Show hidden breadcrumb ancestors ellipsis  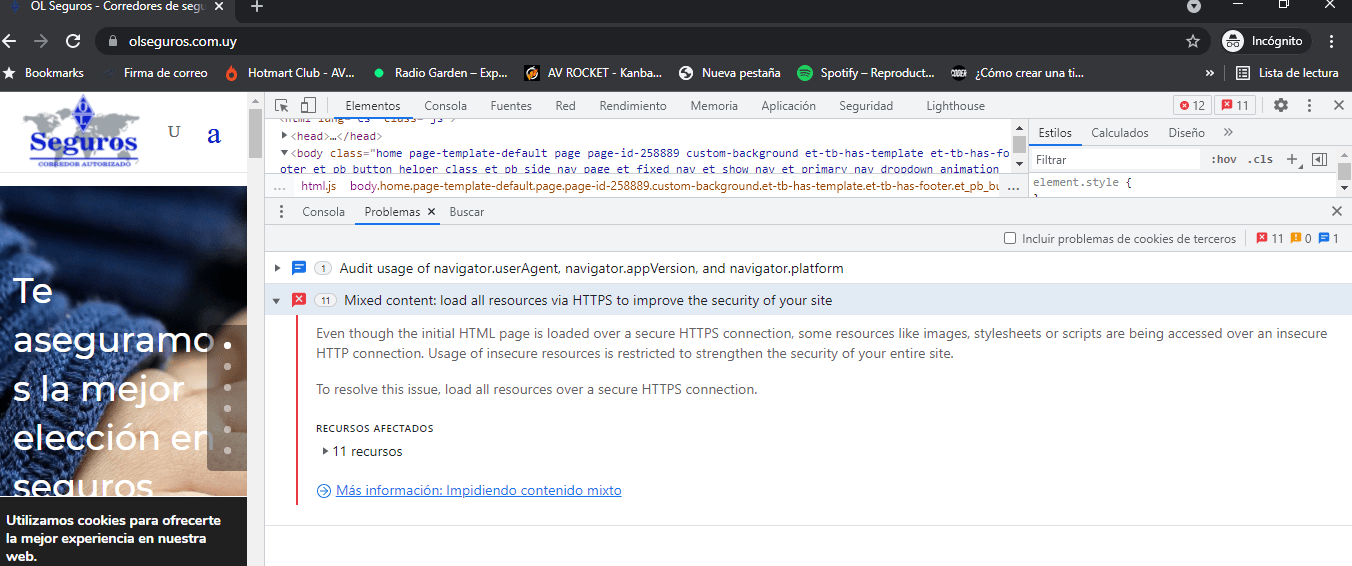279,186
